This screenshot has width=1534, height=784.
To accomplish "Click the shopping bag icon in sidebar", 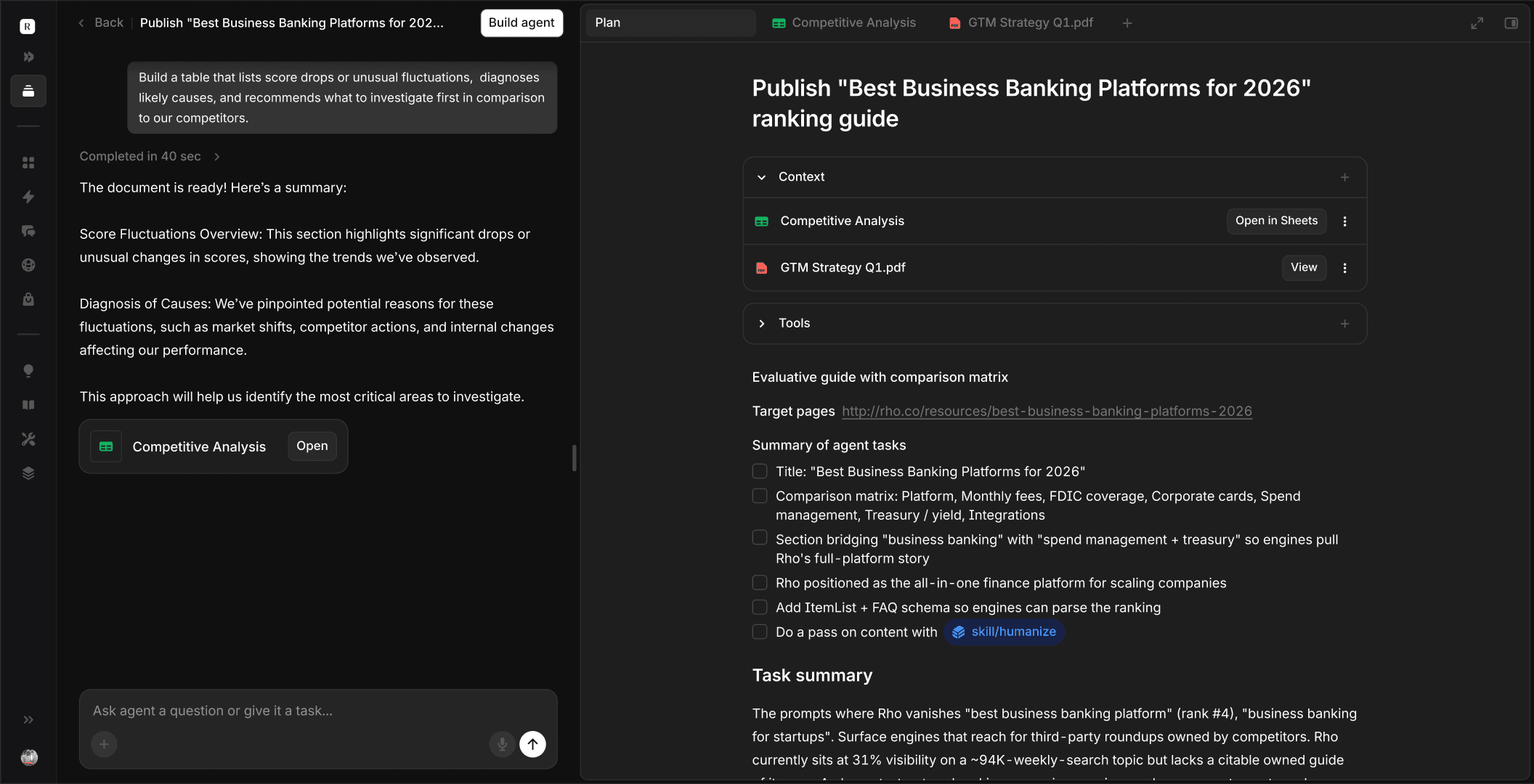I will (x=28, y=299).
